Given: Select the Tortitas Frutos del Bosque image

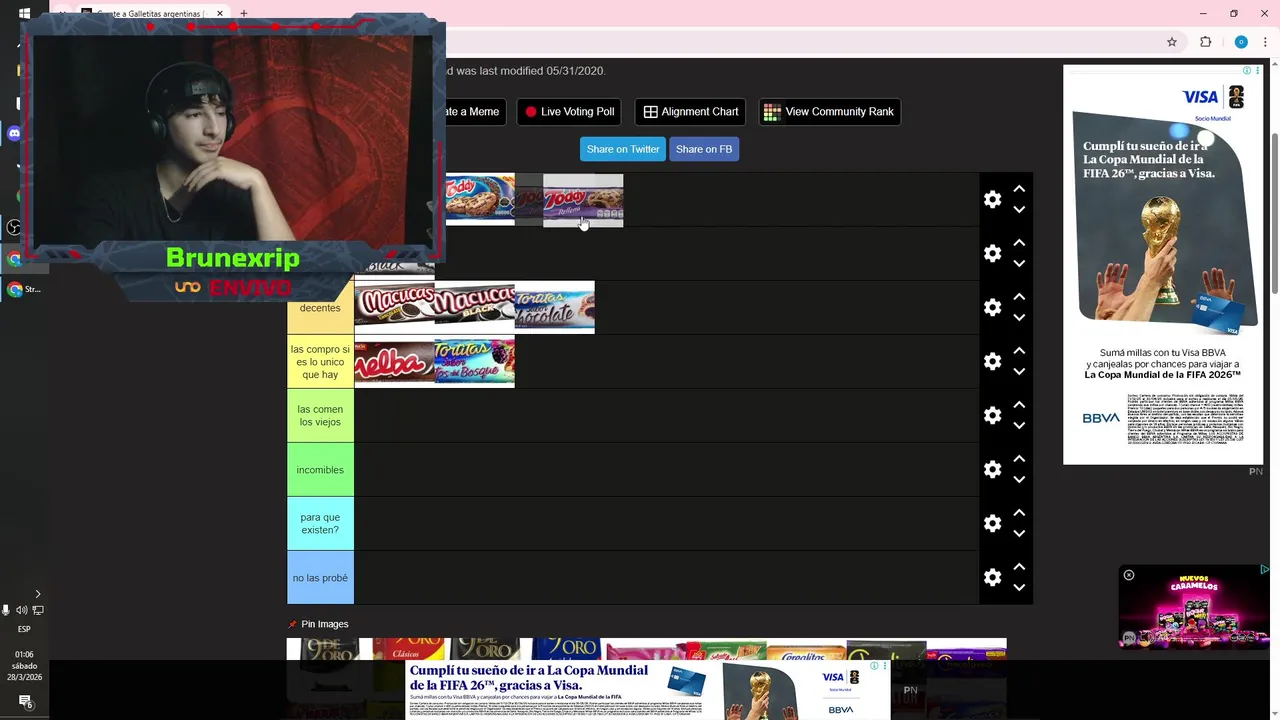Looking at the screenshot, I should click(x=475, y=361).
